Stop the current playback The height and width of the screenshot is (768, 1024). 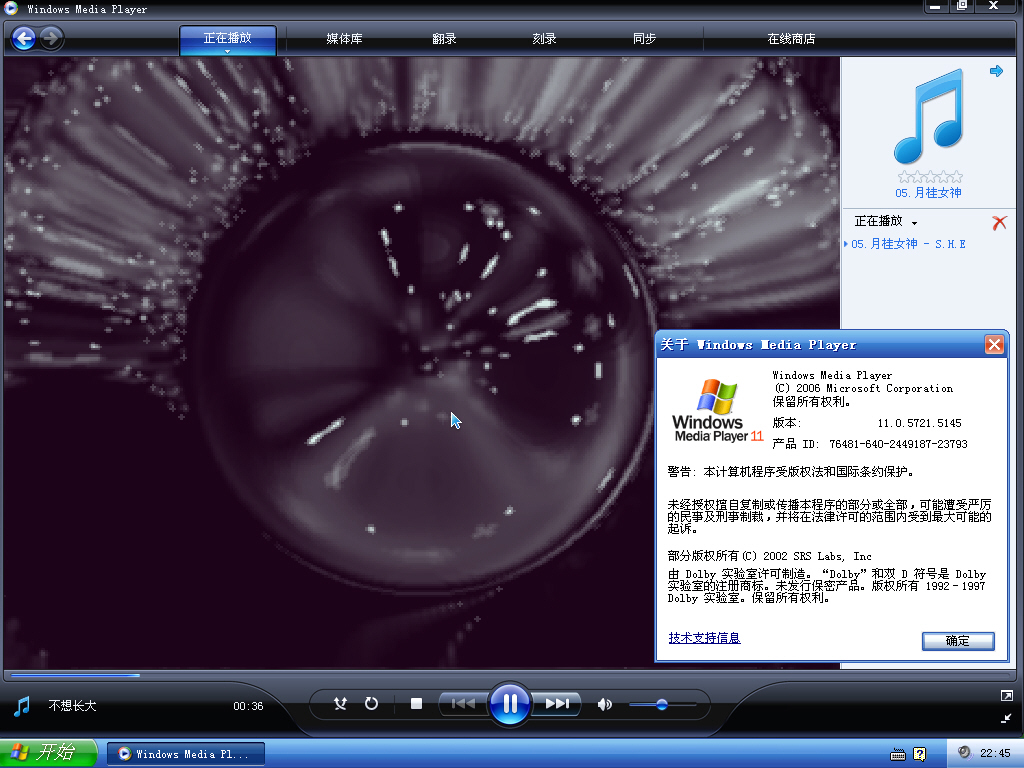click(416, 703)
